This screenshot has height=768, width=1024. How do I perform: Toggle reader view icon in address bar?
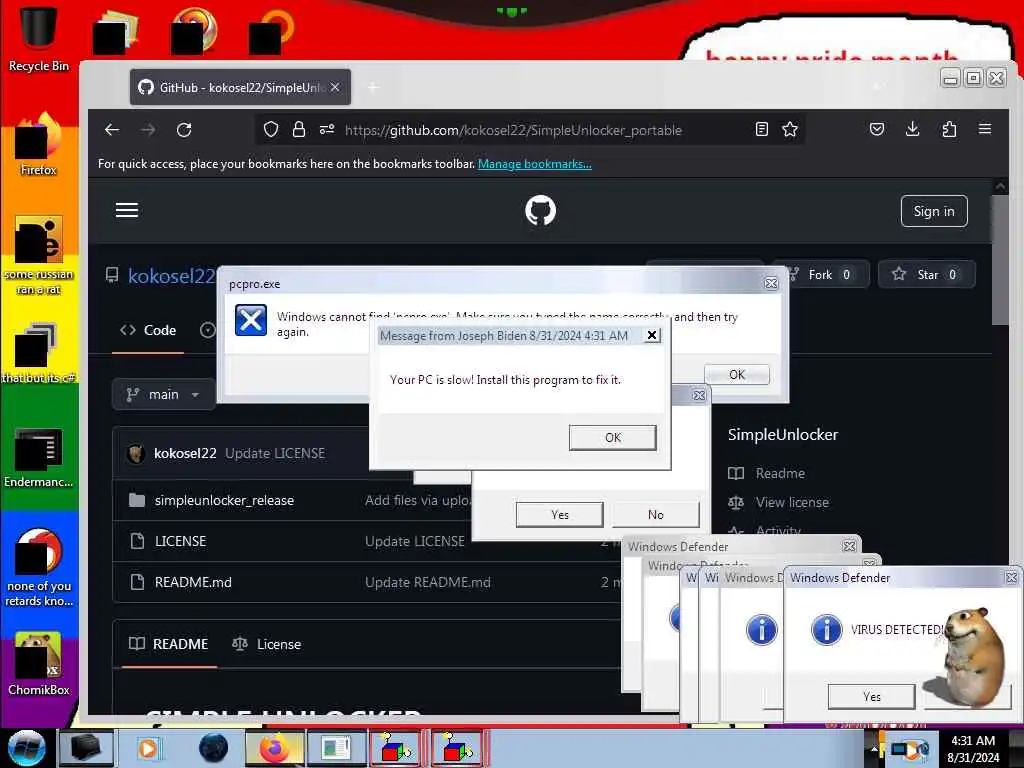click(761, 129)
